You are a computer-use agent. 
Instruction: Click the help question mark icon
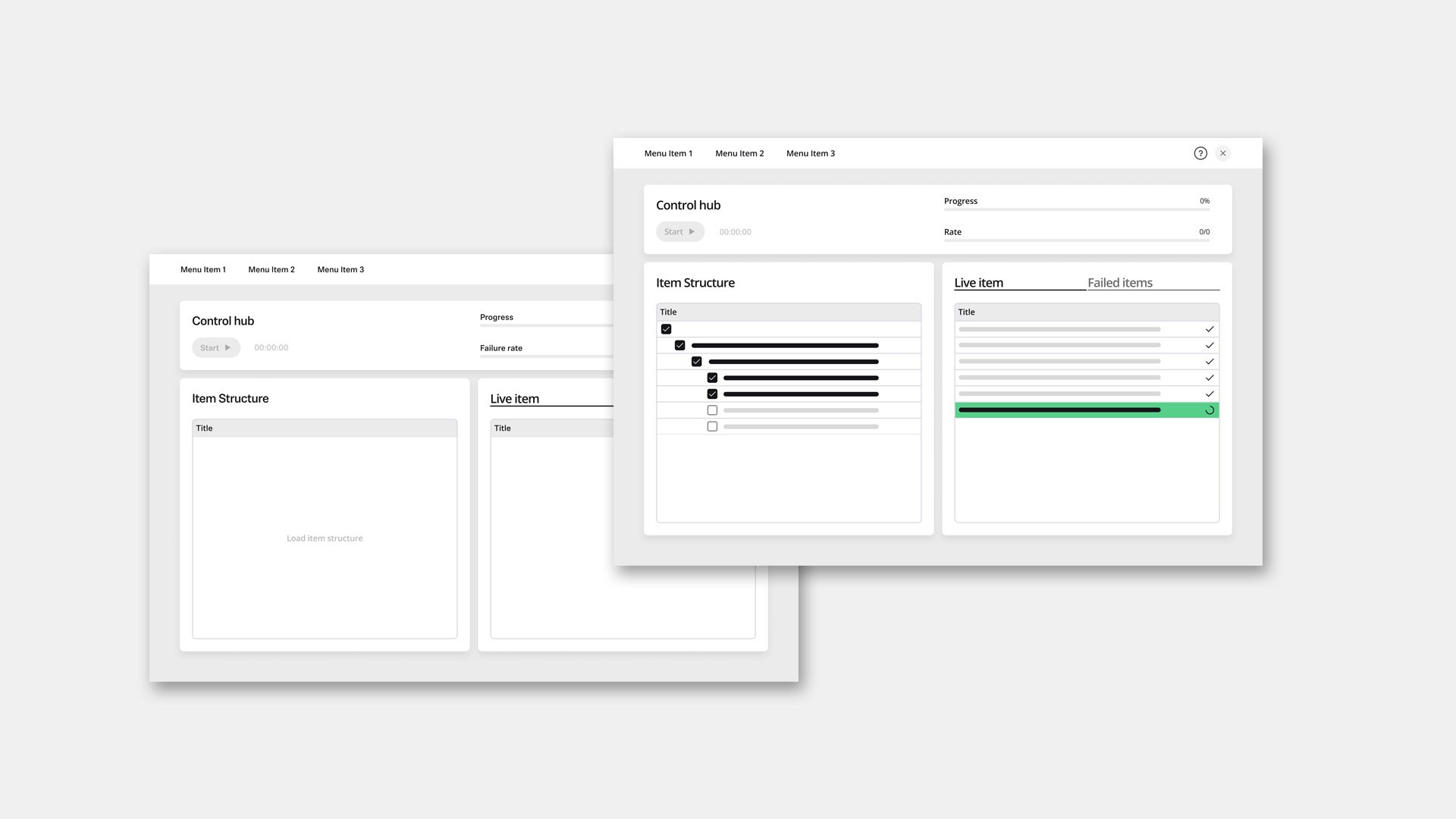(x=1200, y=153)
